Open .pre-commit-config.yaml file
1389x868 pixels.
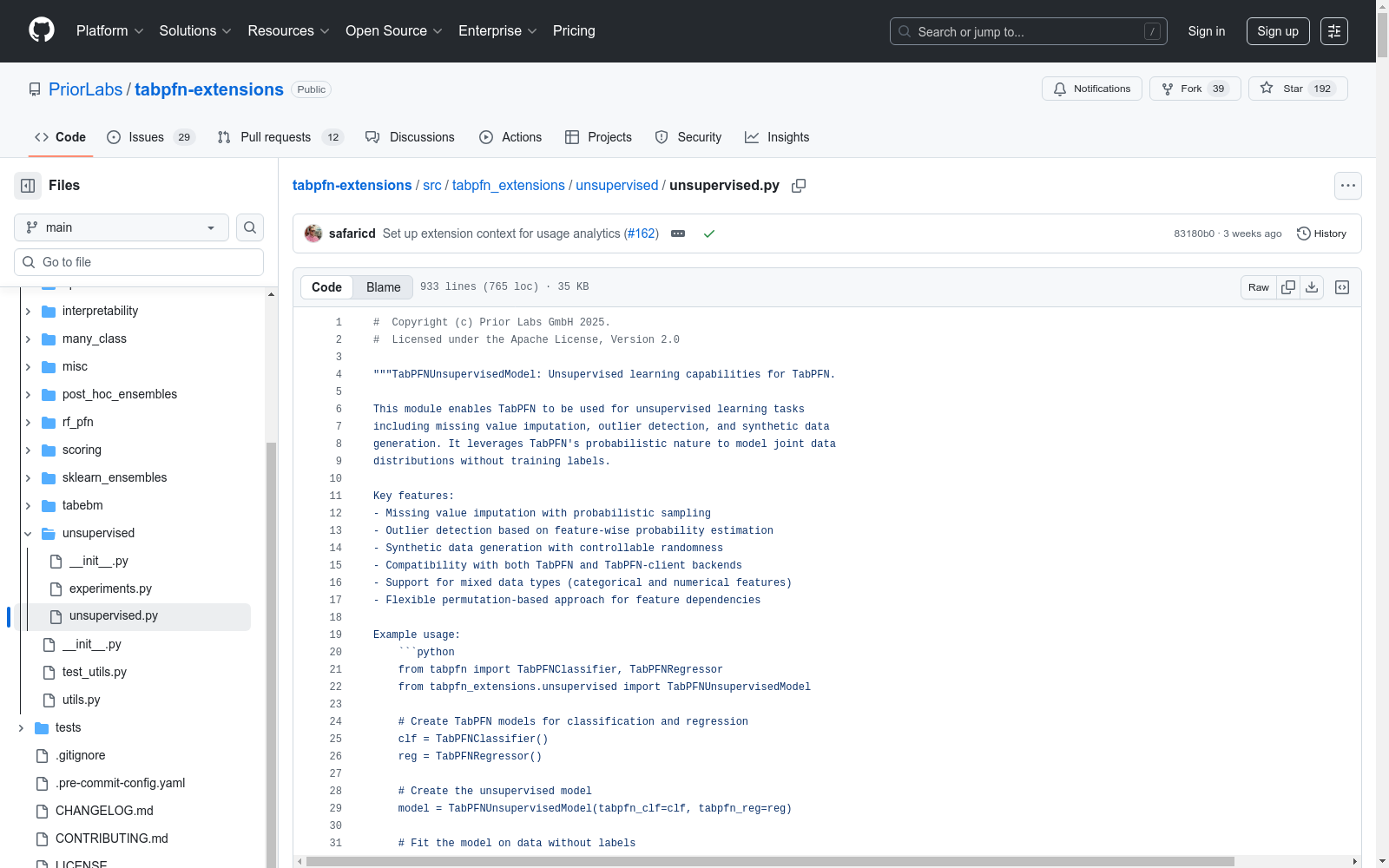click(121, 783)
